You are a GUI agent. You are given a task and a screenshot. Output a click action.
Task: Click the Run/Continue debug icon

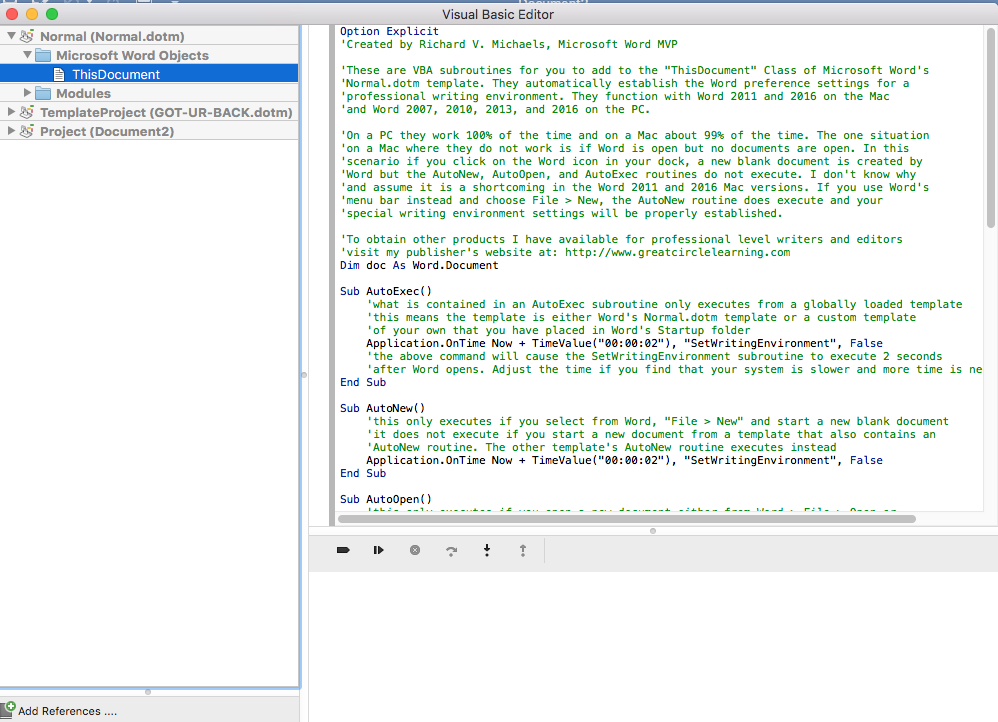[x=379, y=550]
